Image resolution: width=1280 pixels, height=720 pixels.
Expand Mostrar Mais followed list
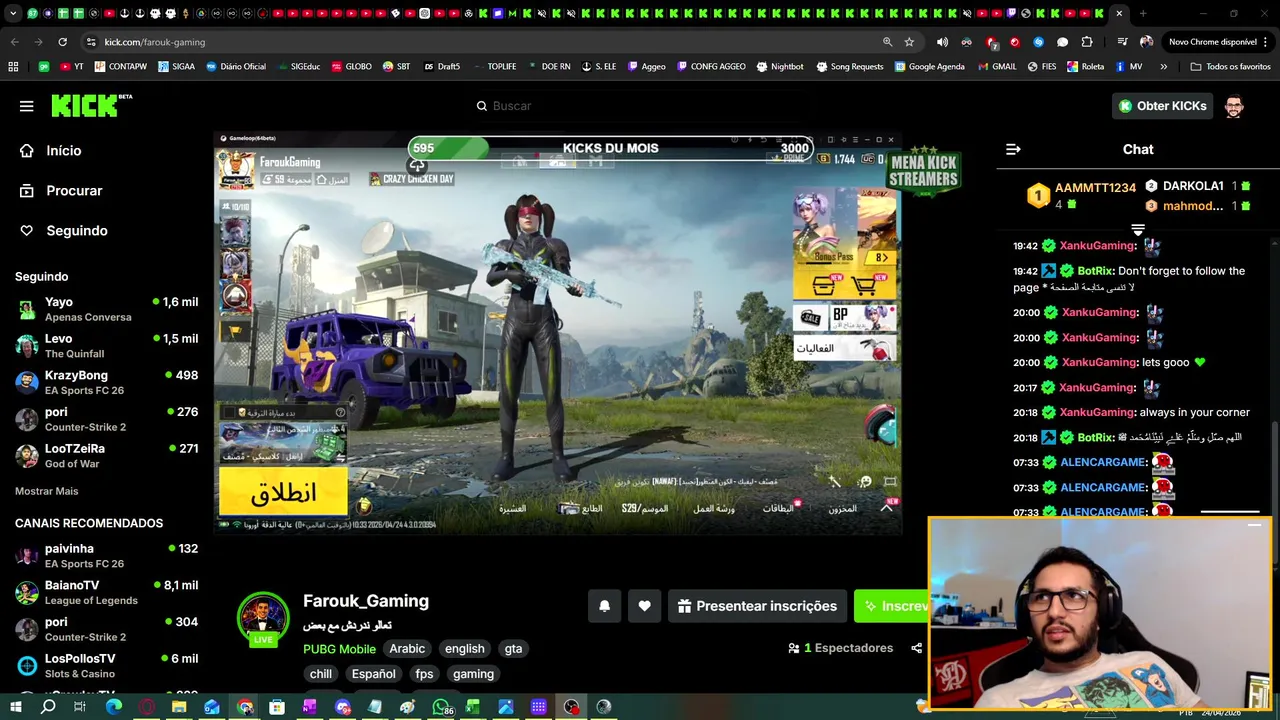(x=46, y=491)
